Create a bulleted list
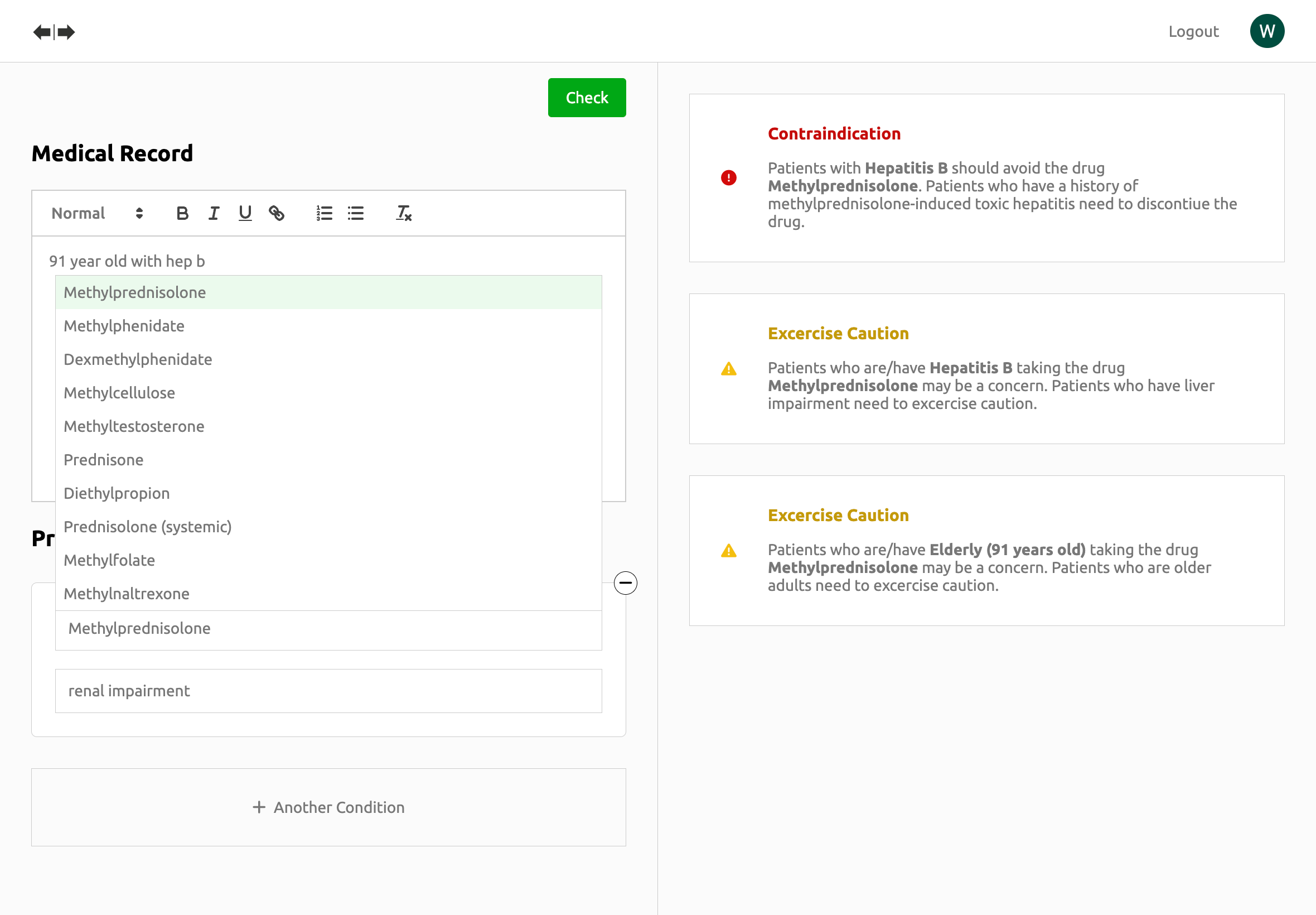The width and height of the screenshot is (1316, 915). coord(356,213)
